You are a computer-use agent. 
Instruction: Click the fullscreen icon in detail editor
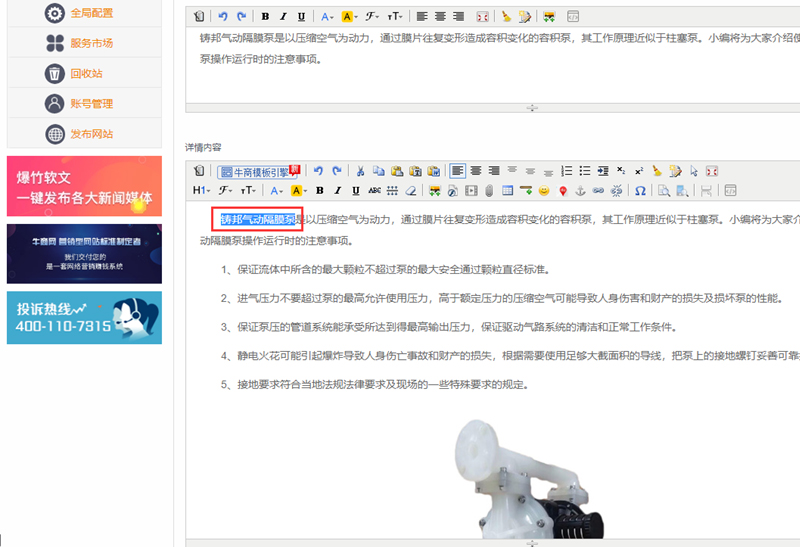(712, 171)
